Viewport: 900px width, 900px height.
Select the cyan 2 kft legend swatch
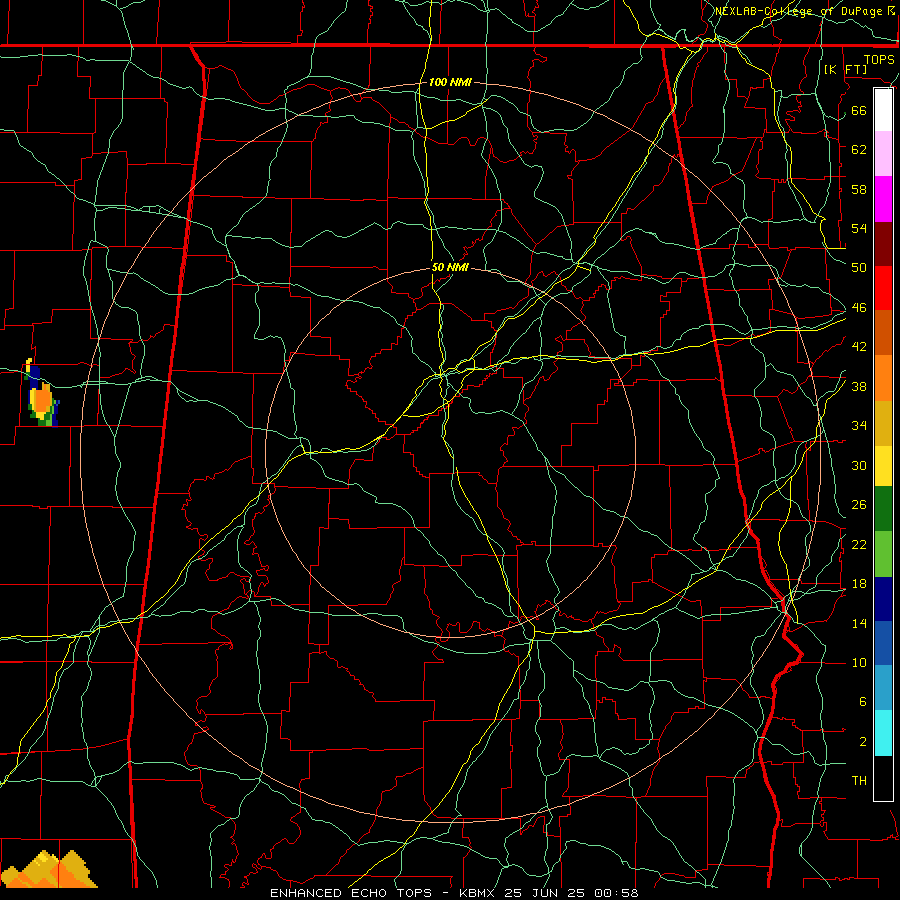pos(883,734)
